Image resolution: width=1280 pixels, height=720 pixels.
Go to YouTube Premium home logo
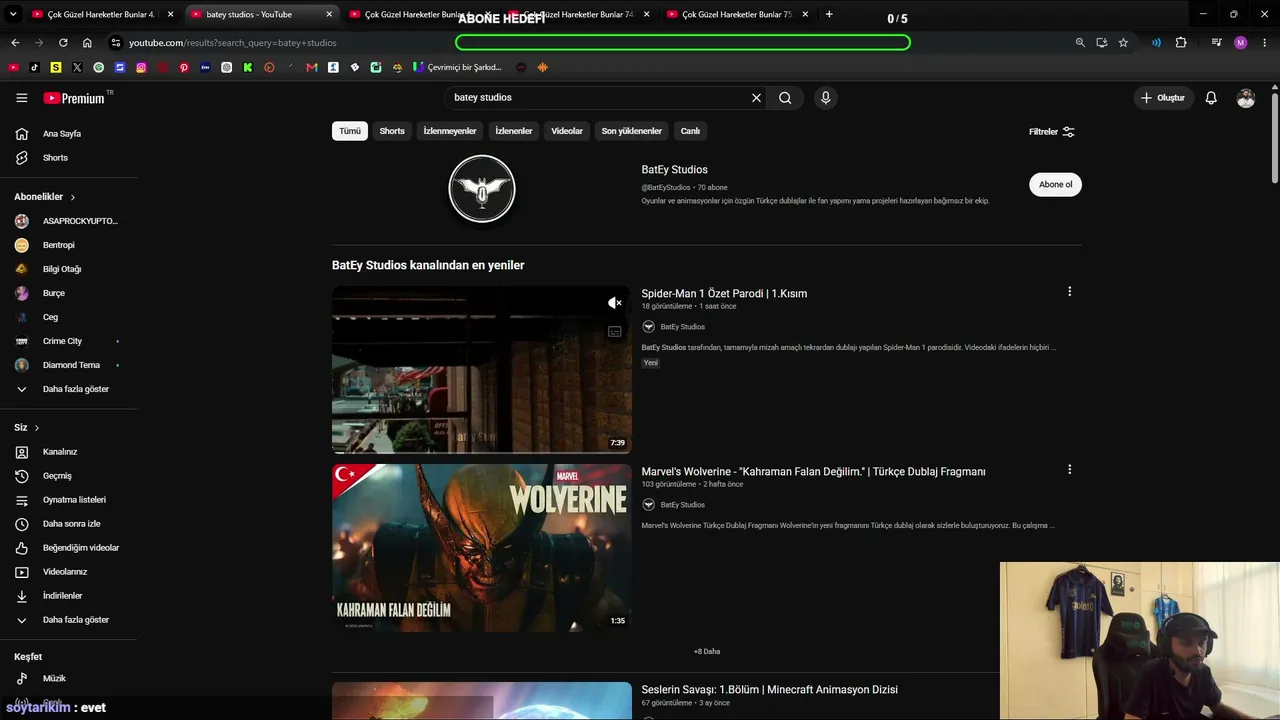point(75,98)
